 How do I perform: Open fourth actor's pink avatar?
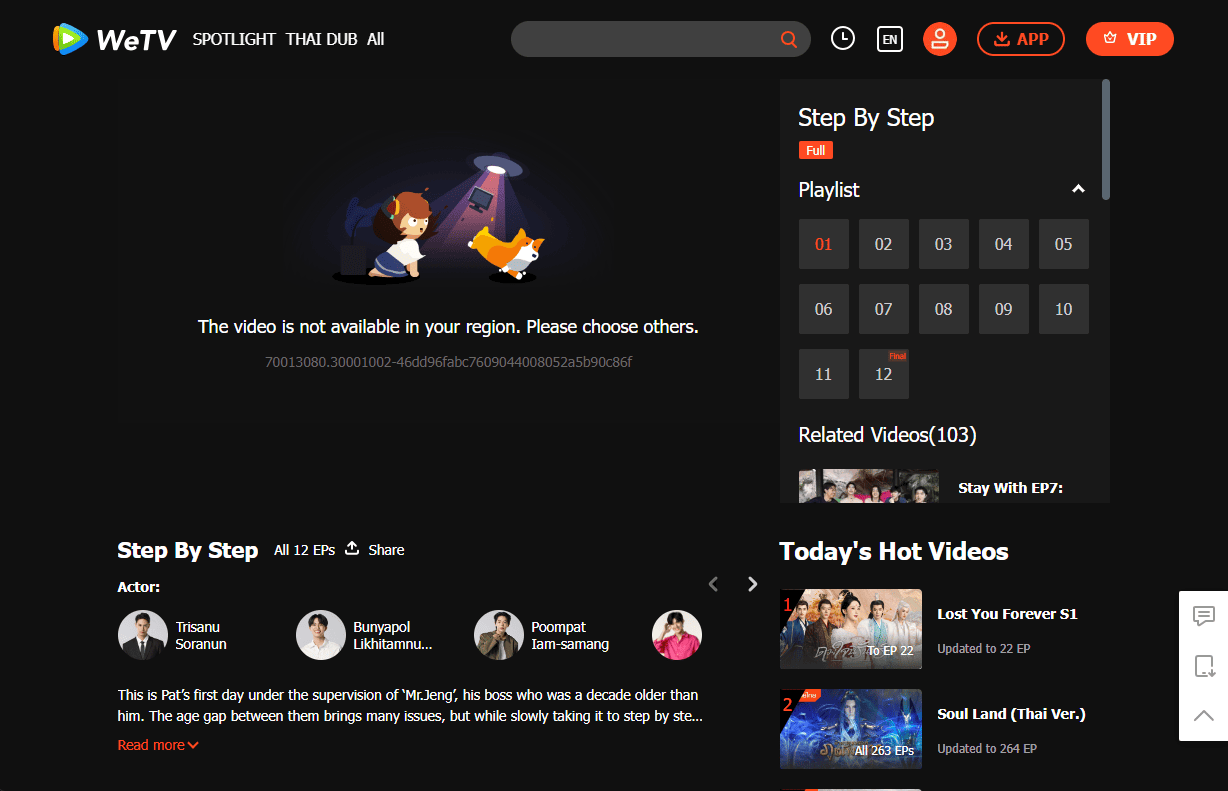[x=677, y=635]
